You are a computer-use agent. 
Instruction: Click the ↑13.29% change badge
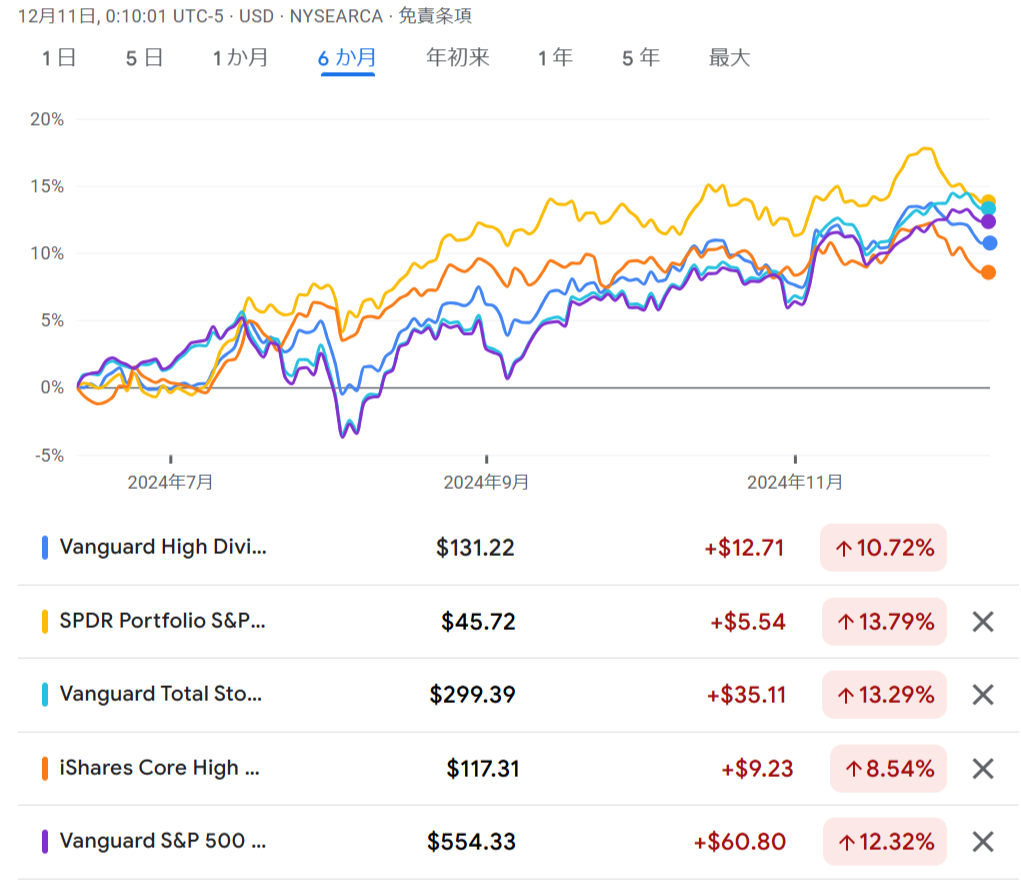click(x=884, y=695)
